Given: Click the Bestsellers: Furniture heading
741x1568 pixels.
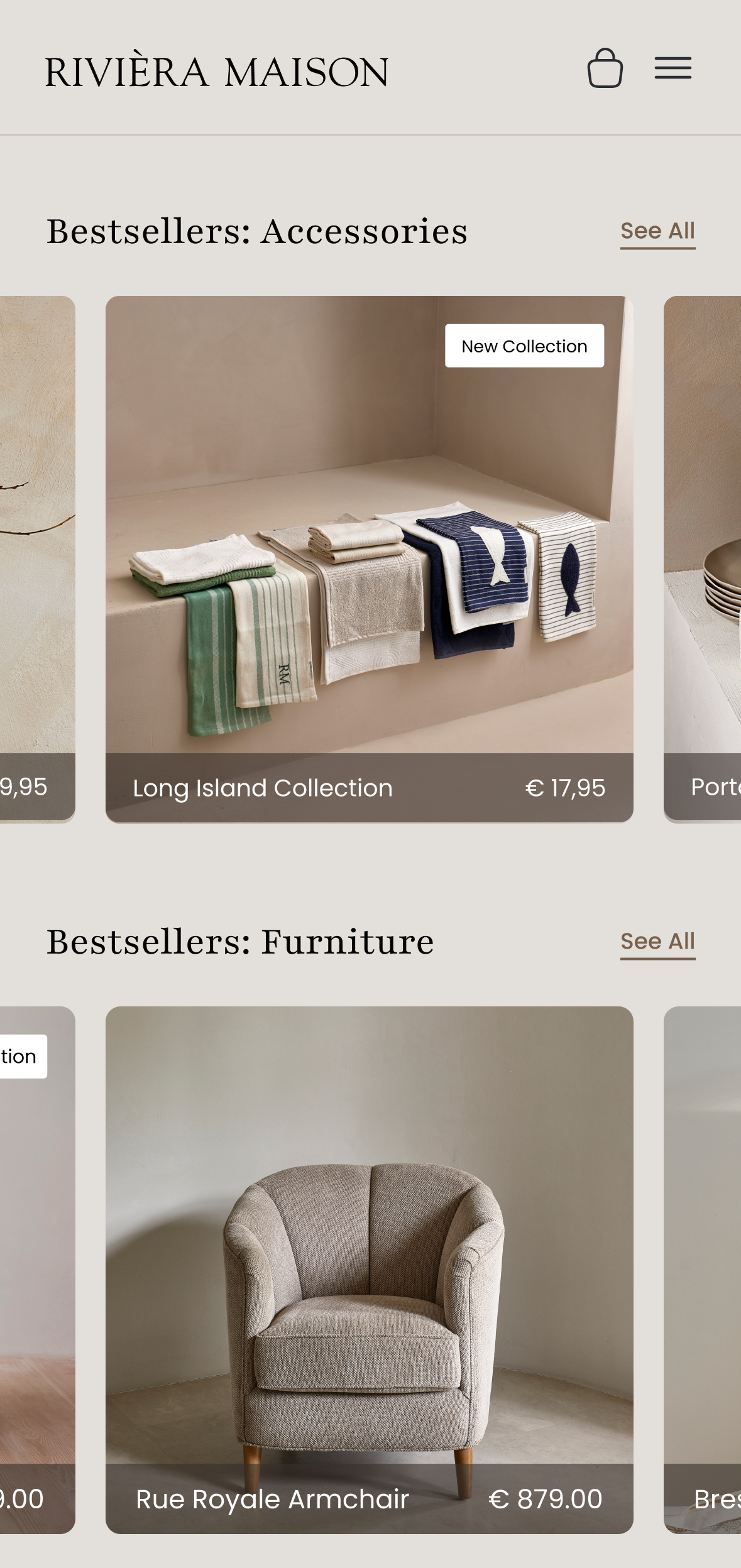Looking at the screenshot, I should (x=240, y=942).
